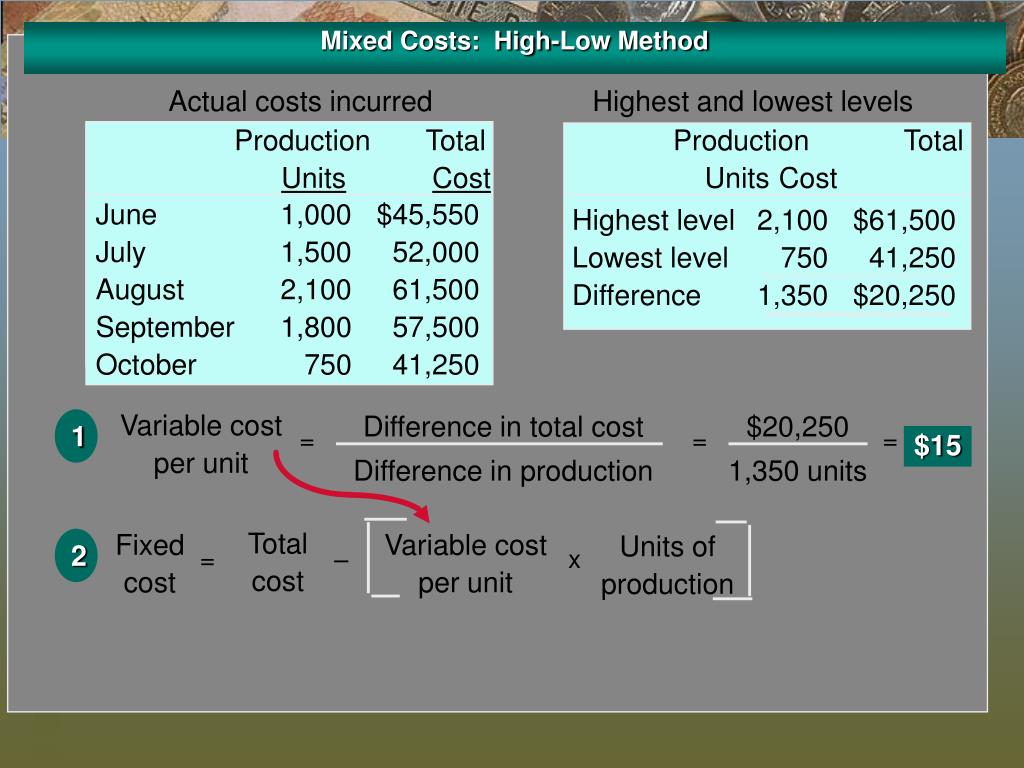Click the '$20,250' difference table cell
Screen dimensions: 1024x768
click(904, 296)
